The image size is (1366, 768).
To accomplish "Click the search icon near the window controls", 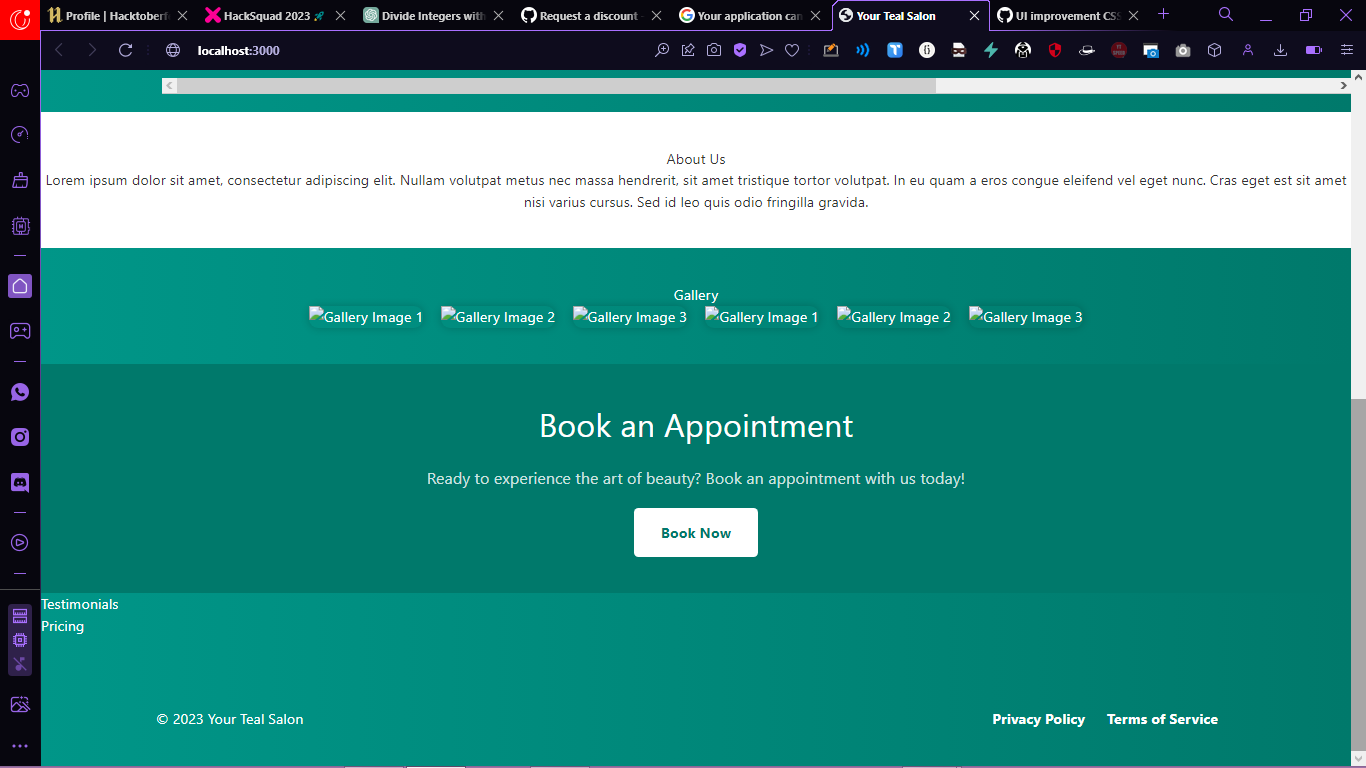I will pos(1225,15).
